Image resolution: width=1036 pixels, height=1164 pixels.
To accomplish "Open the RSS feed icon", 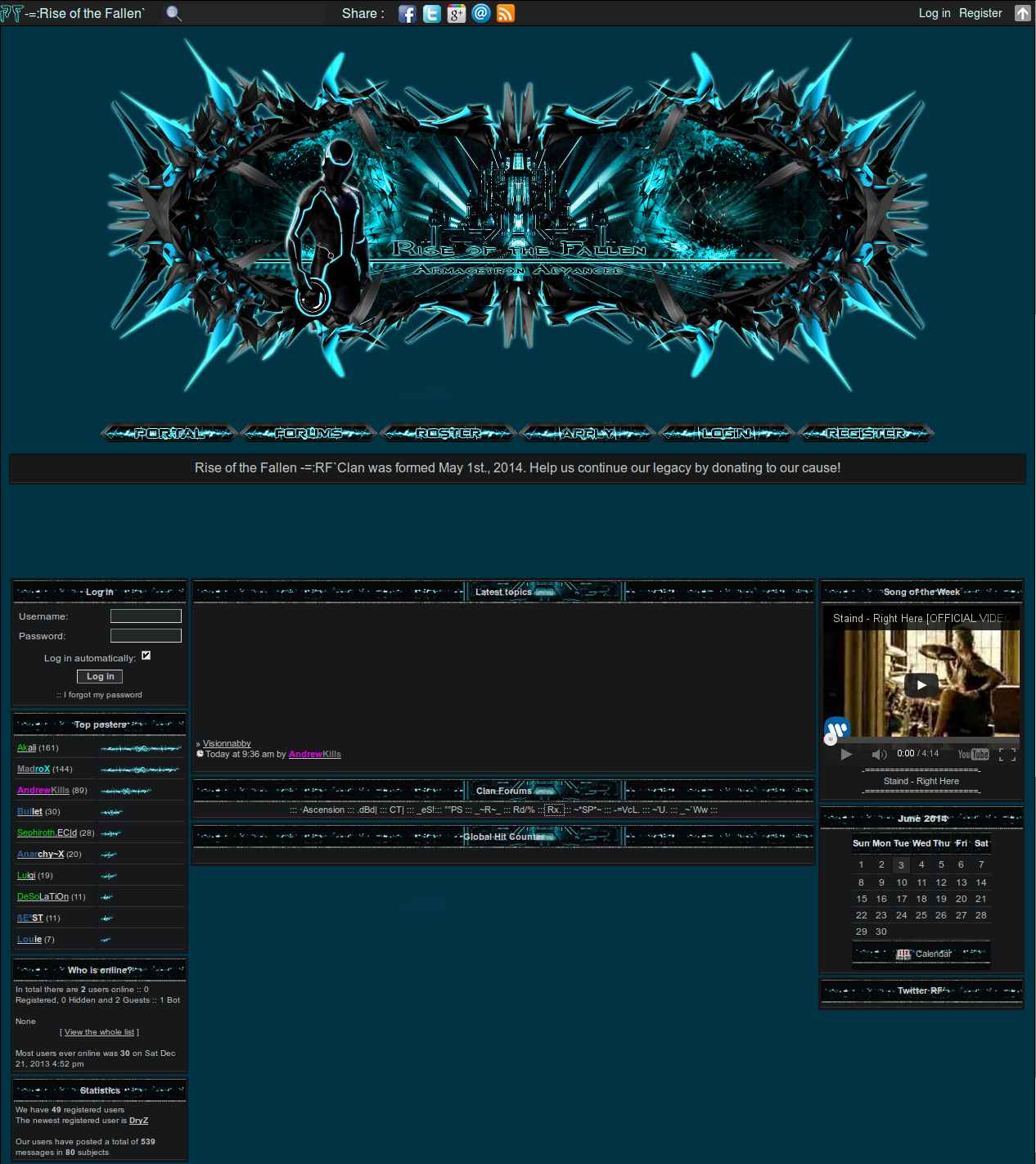I will point(506,14).
